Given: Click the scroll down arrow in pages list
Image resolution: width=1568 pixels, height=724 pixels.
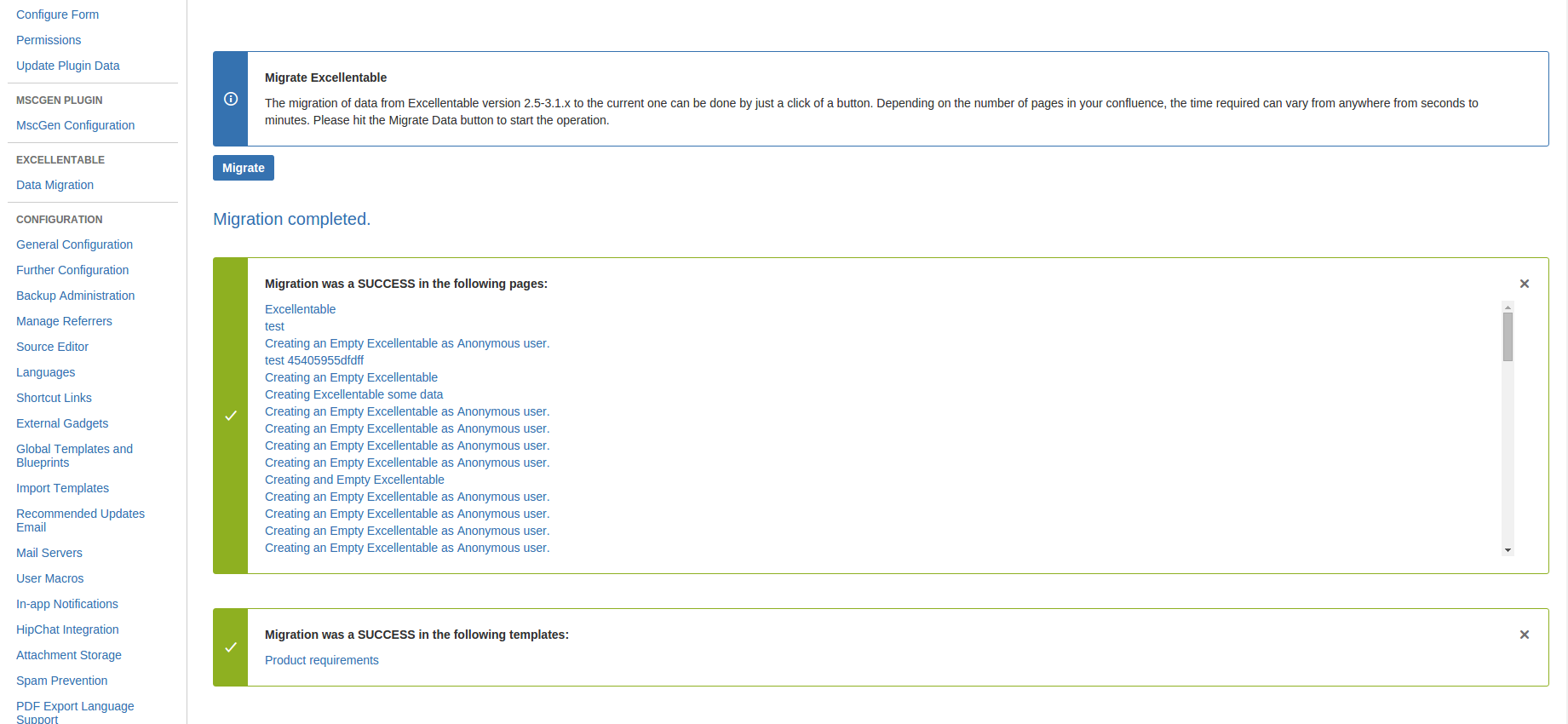Looking at the screenshot, I should coord(1508,550).
